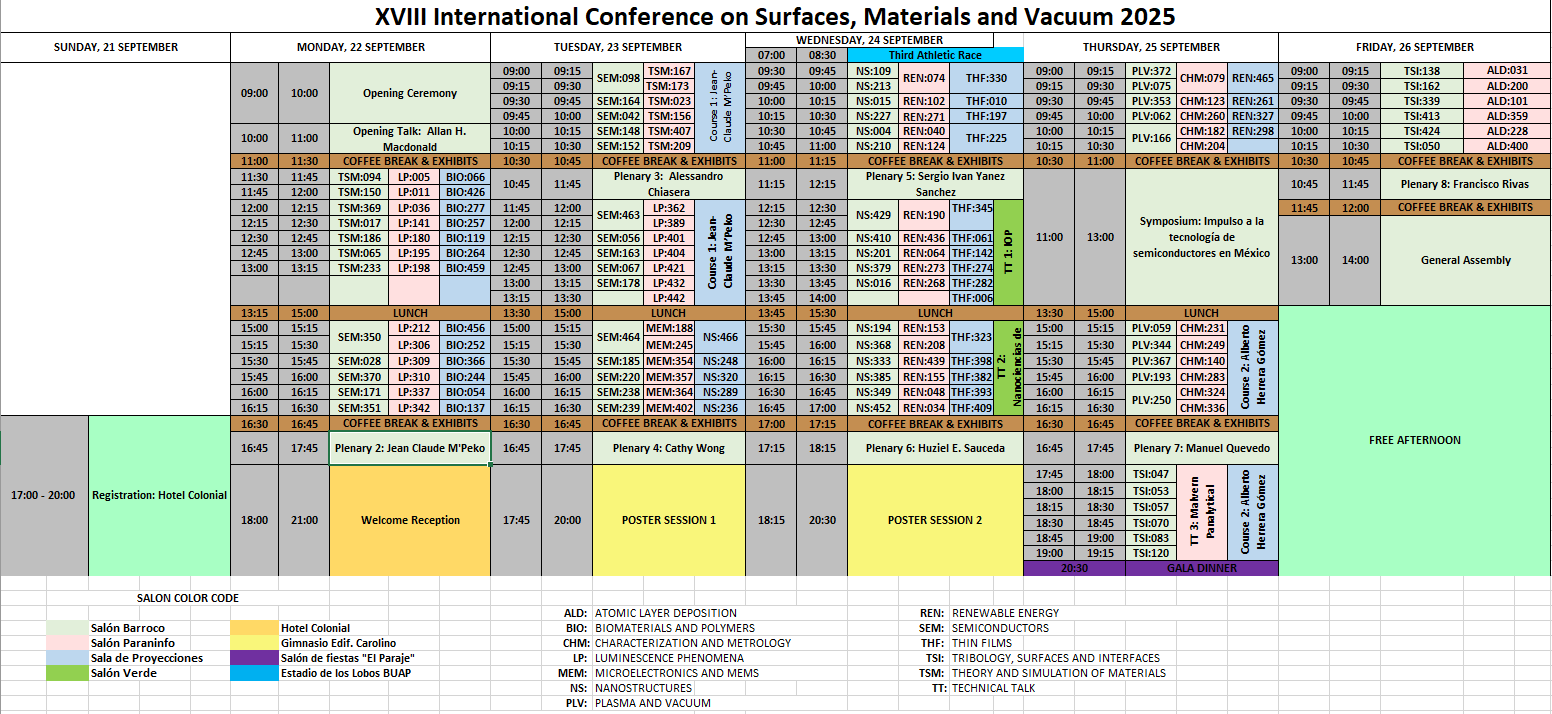The height and width of the screenshot is (714, 1552).
Task: Select the conference title cell at the top
Action: [775, 16]
